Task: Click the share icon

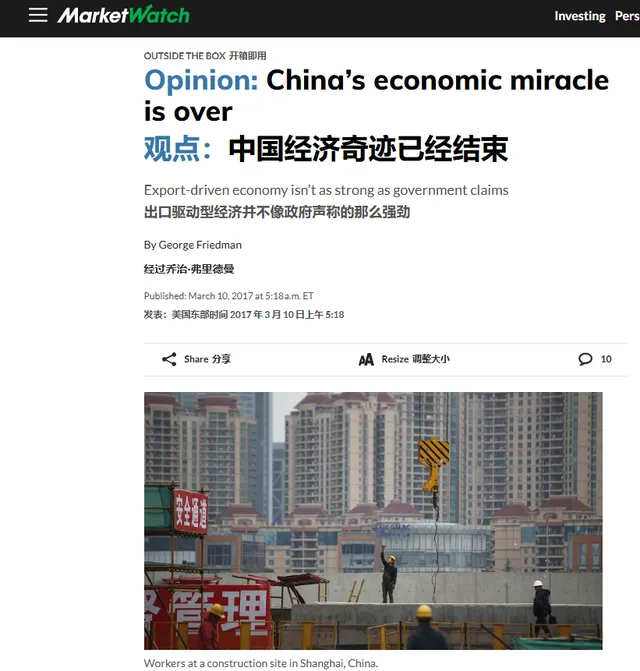Action: coord(169,359)
